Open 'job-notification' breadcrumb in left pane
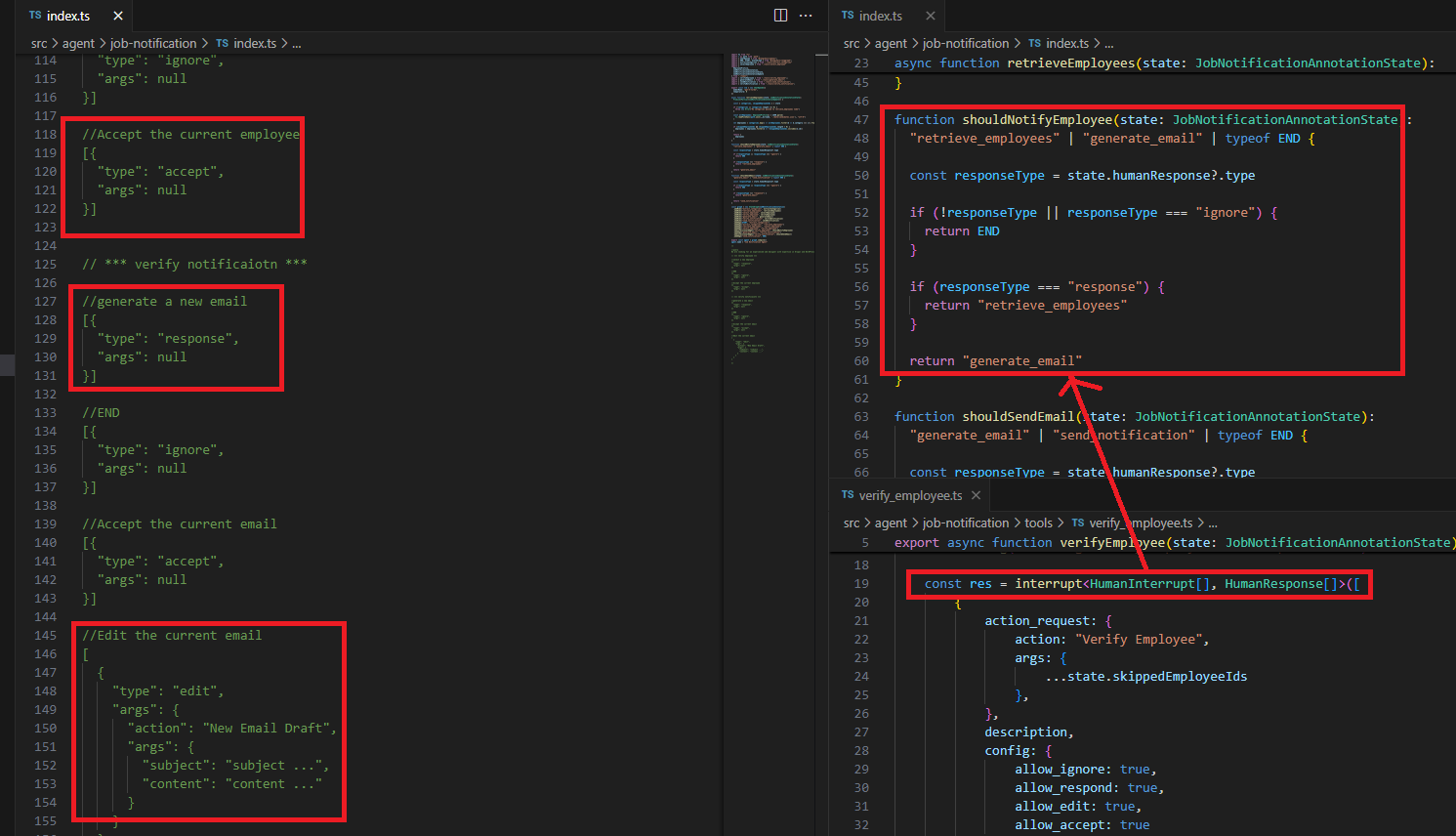This screenshot has height=836, width=1456. (153, 43)
